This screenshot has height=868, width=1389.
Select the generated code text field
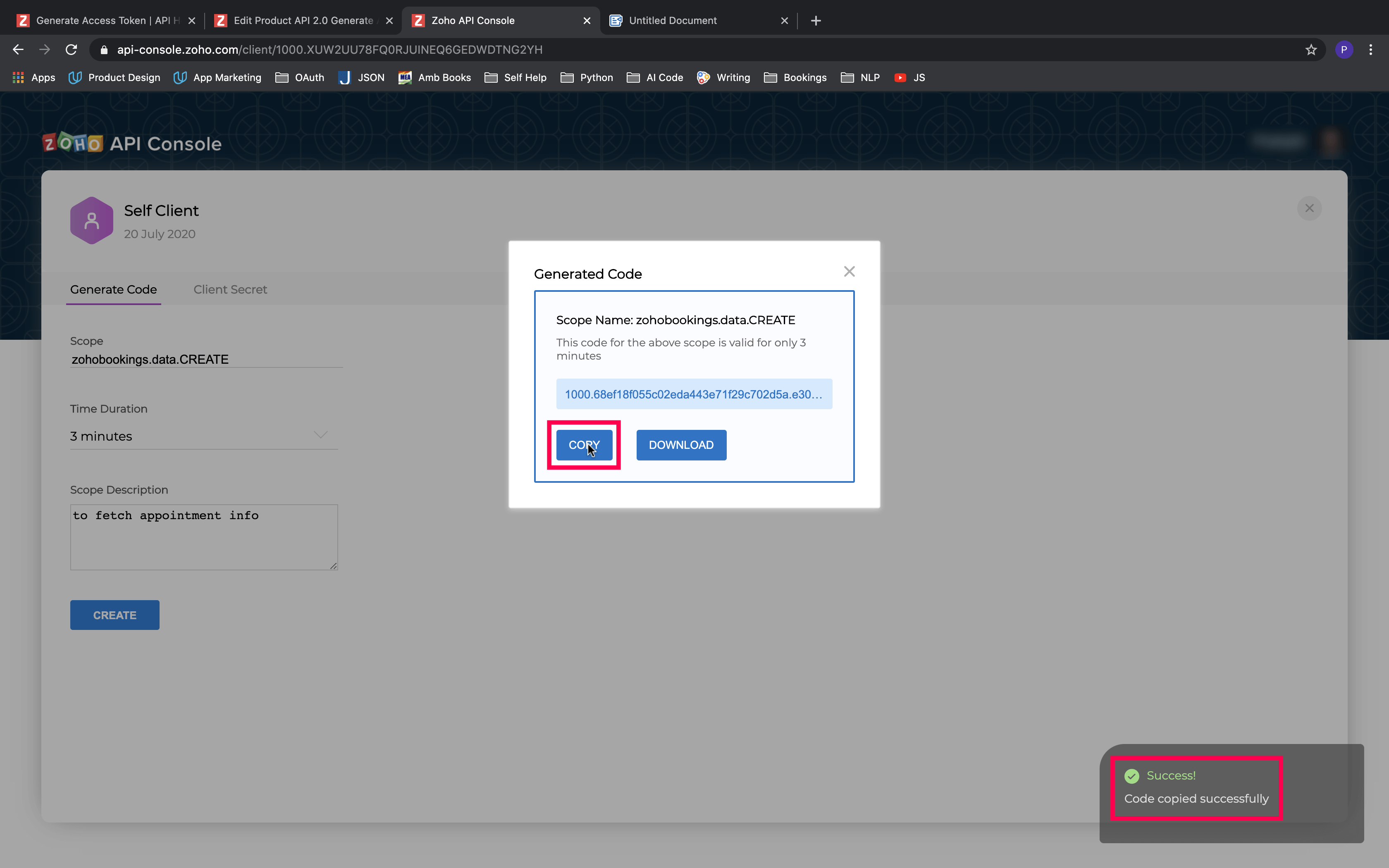point(694,394)
